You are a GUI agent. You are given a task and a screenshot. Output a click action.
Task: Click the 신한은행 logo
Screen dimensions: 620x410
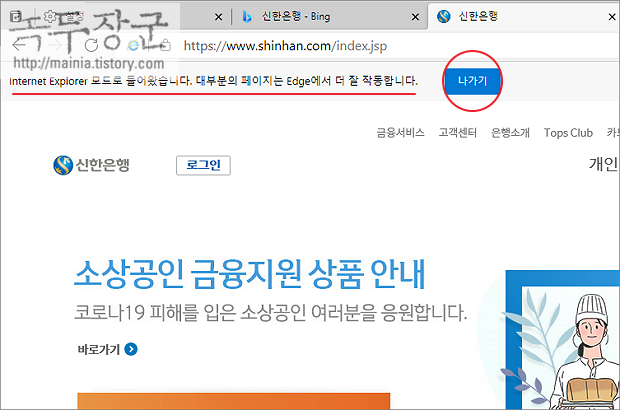coord(91,165)
